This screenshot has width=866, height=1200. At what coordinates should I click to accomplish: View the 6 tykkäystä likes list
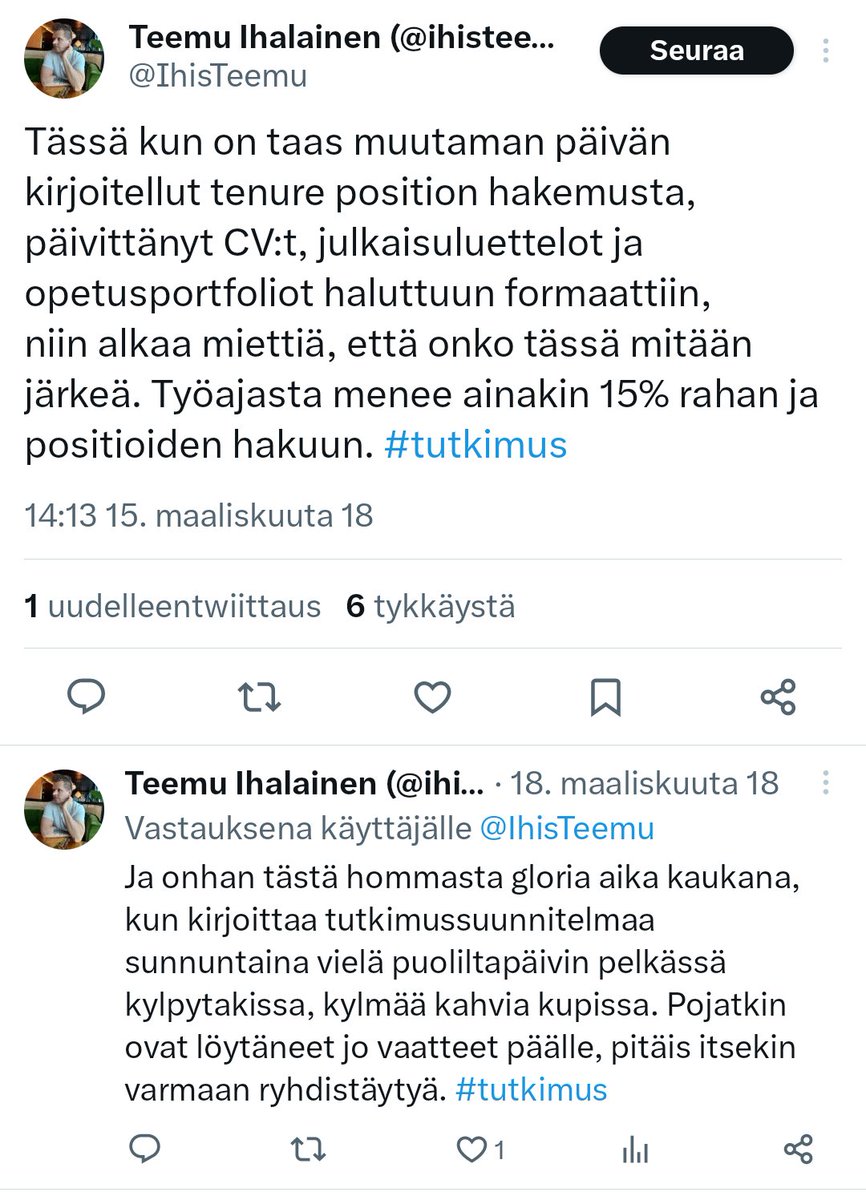point(430,606)
